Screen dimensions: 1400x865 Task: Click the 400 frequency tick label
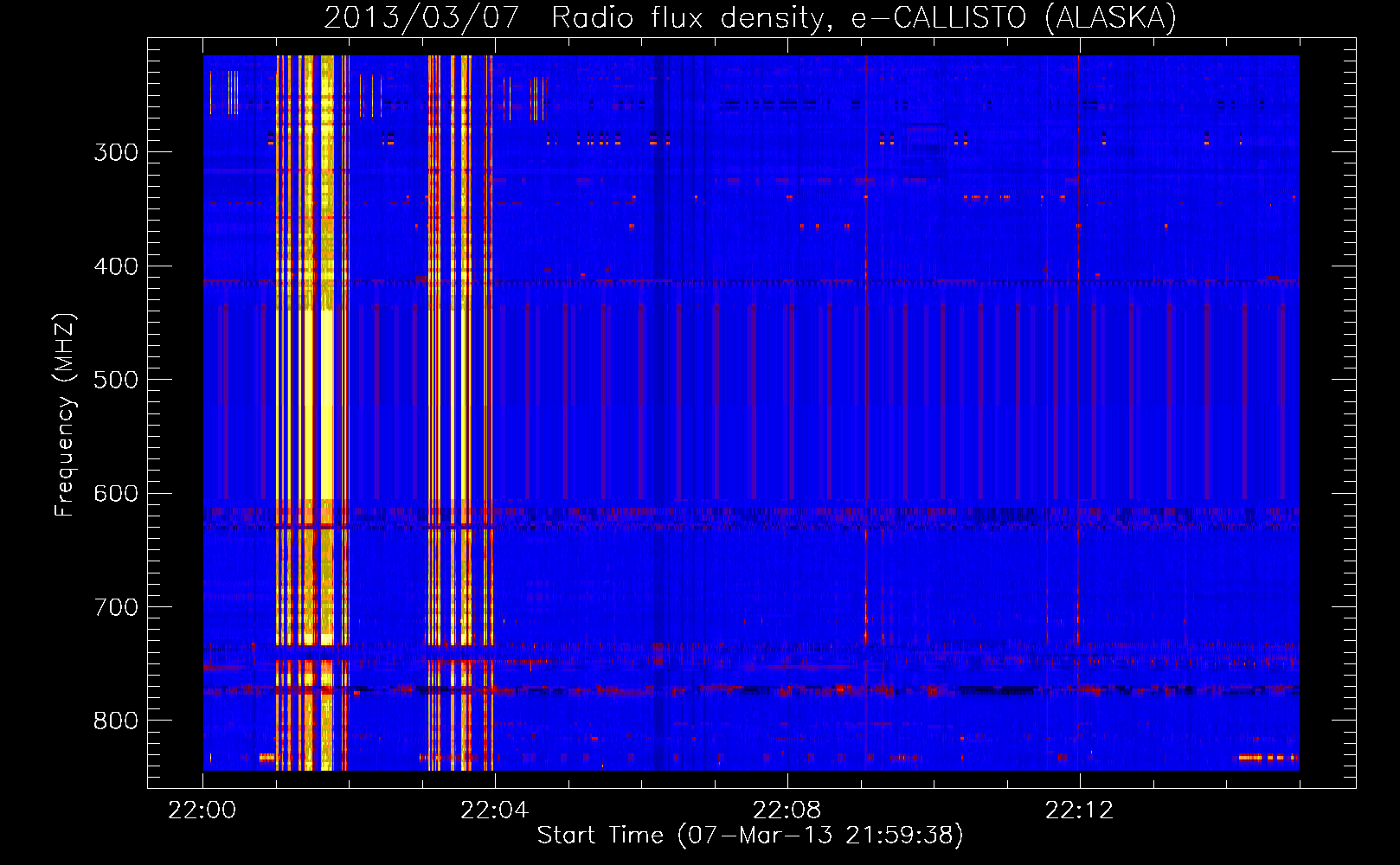pos(116,266)
